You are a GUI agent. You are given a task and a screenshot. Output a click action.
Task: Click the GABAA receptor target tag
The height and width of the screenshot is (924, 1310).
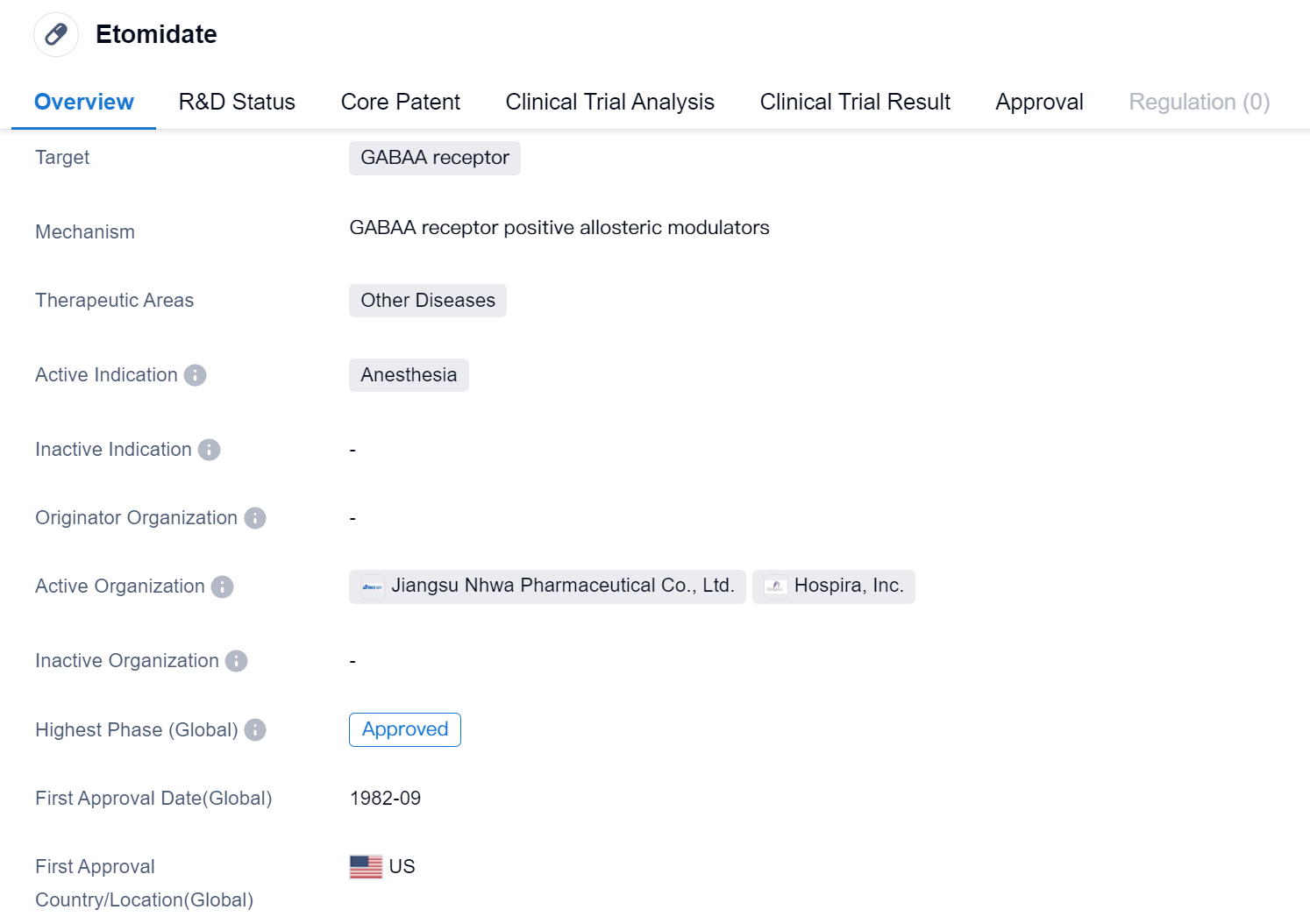pos(435,158)
